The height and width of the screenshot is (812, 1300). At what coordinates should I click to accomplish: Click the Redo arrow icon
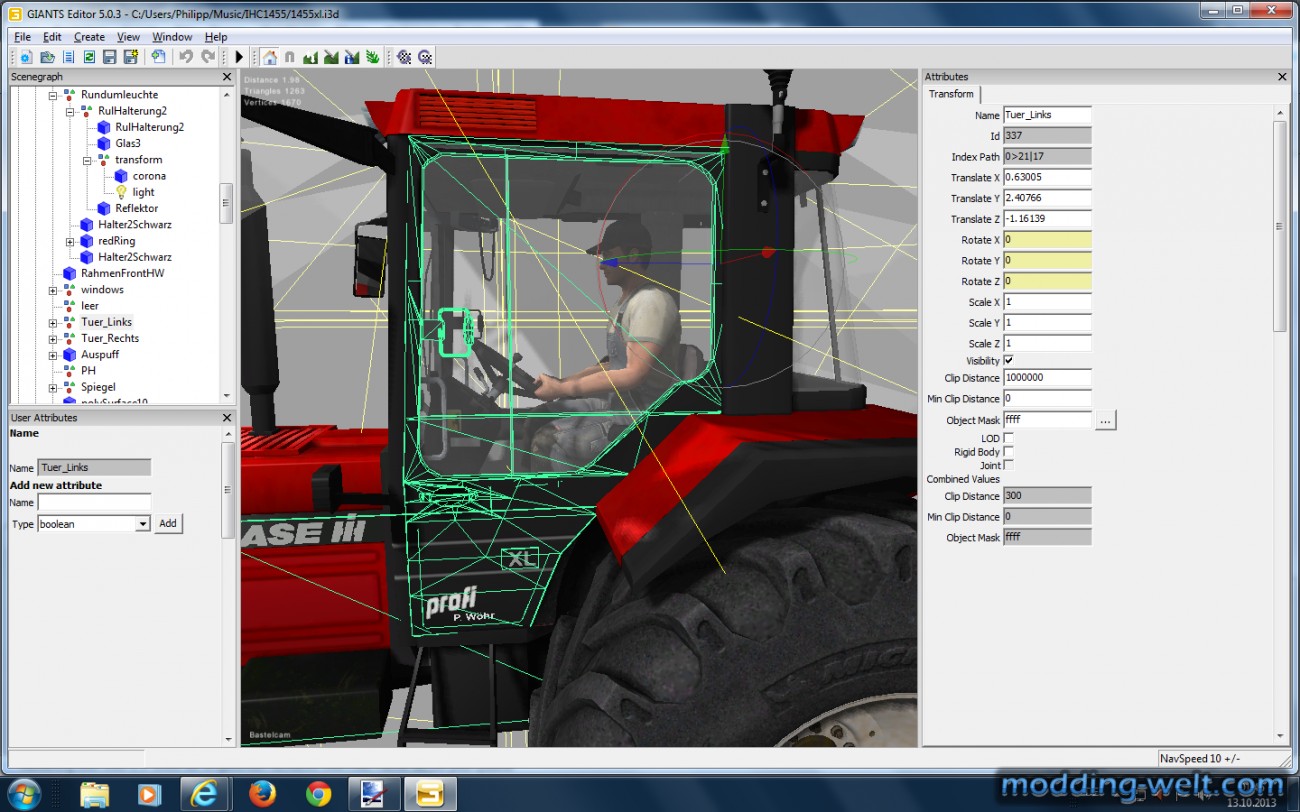click(x=208, y=57)
